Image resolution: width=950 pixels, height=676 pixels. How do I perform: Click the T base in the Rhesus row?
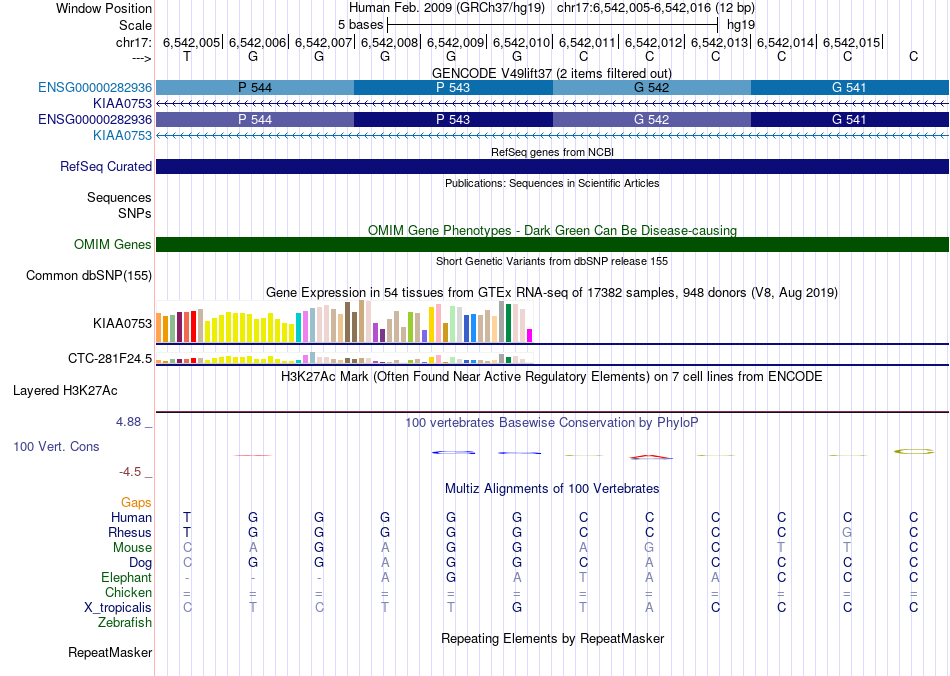point(187,532)
